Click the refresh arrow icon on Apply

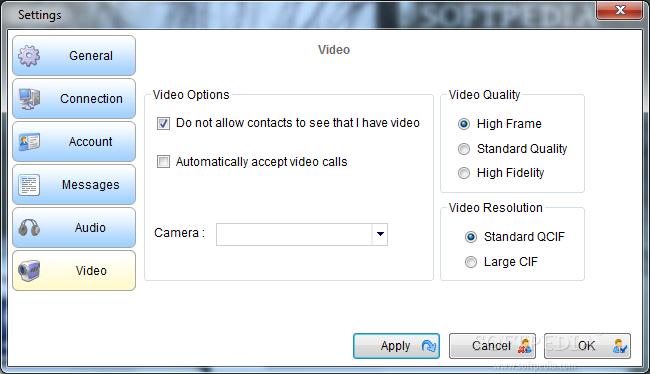429,346
